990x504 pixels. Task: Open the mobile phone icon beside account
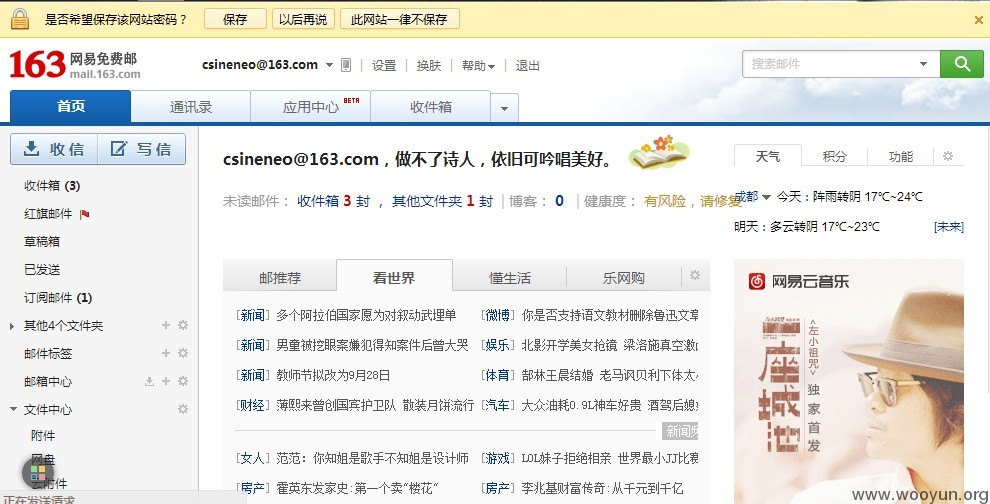(346, 65)
